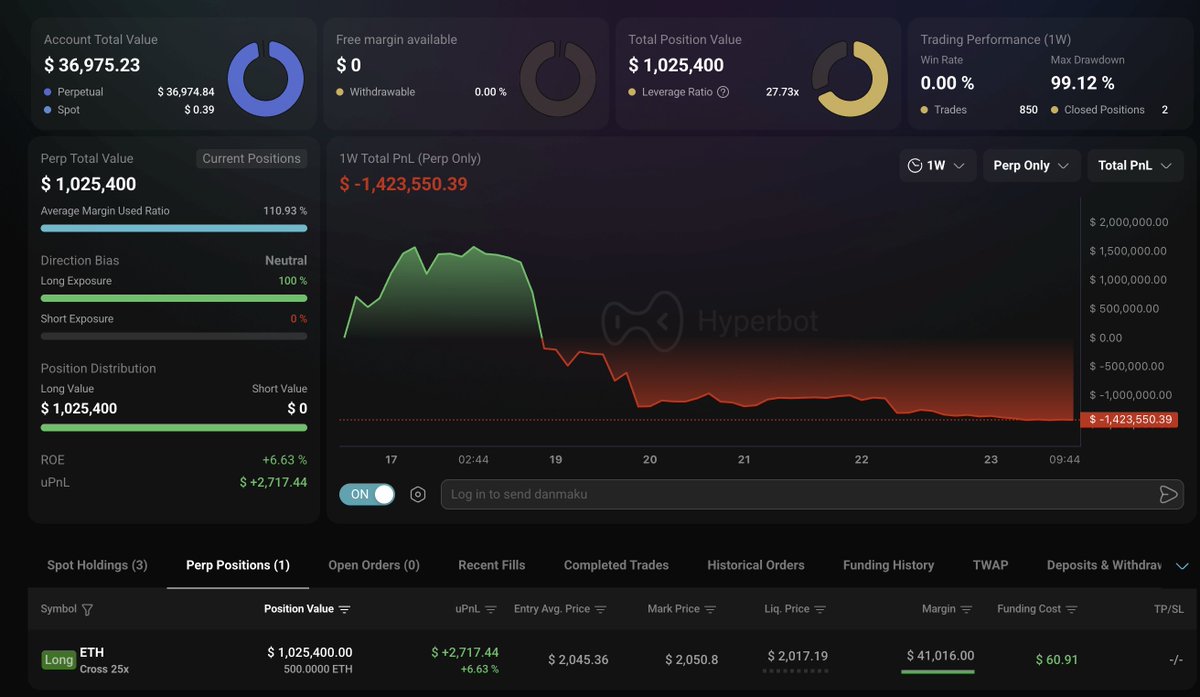
Task: Switch to the Spot Holdings tab
Action: coord(97,564)
